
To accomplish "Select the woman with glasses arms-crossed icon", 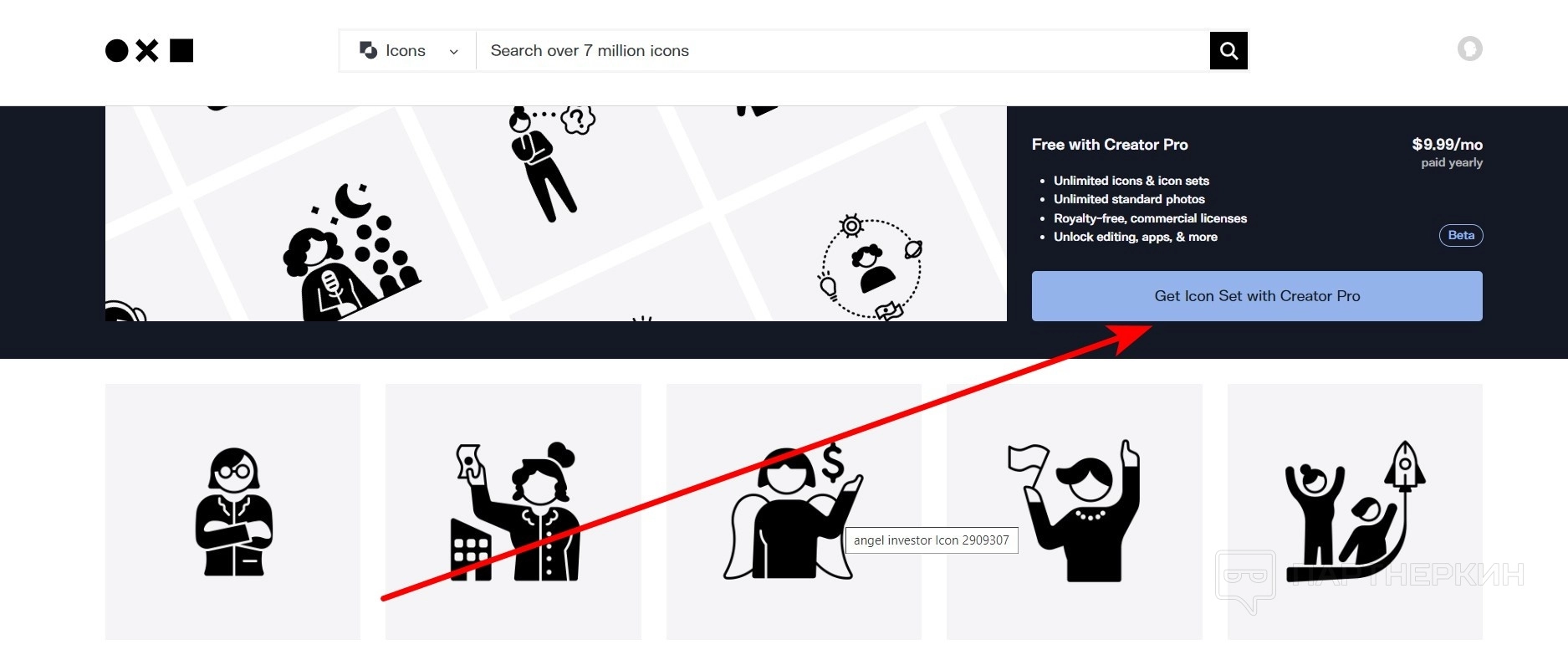I will pos(233,512).
